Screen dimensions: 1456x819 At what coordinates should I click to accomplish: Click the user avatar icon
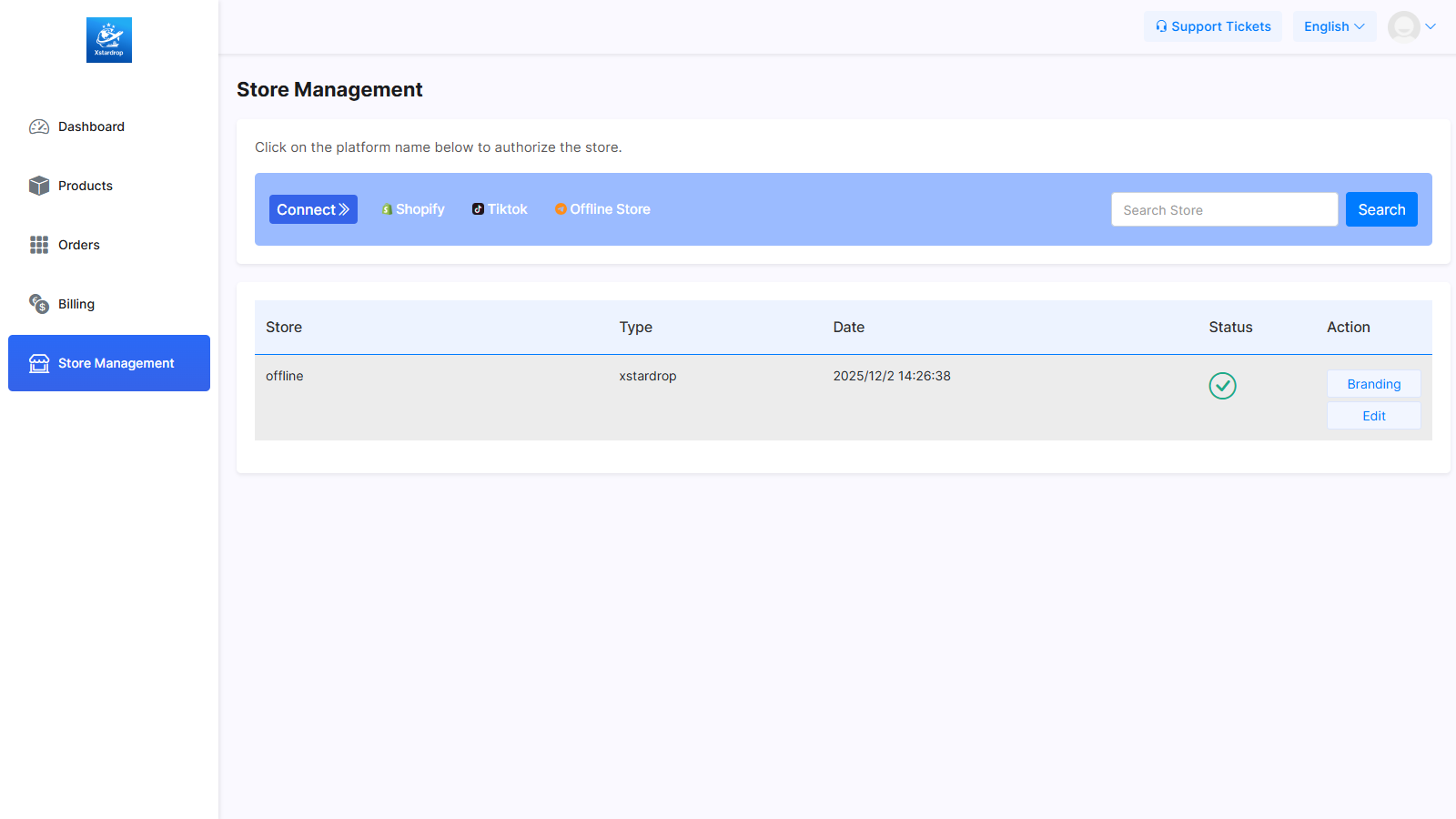[x=1404, y=26]
